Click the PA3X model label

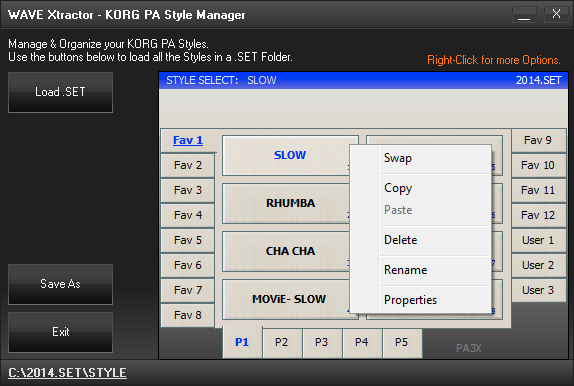[x=469, y=348]
